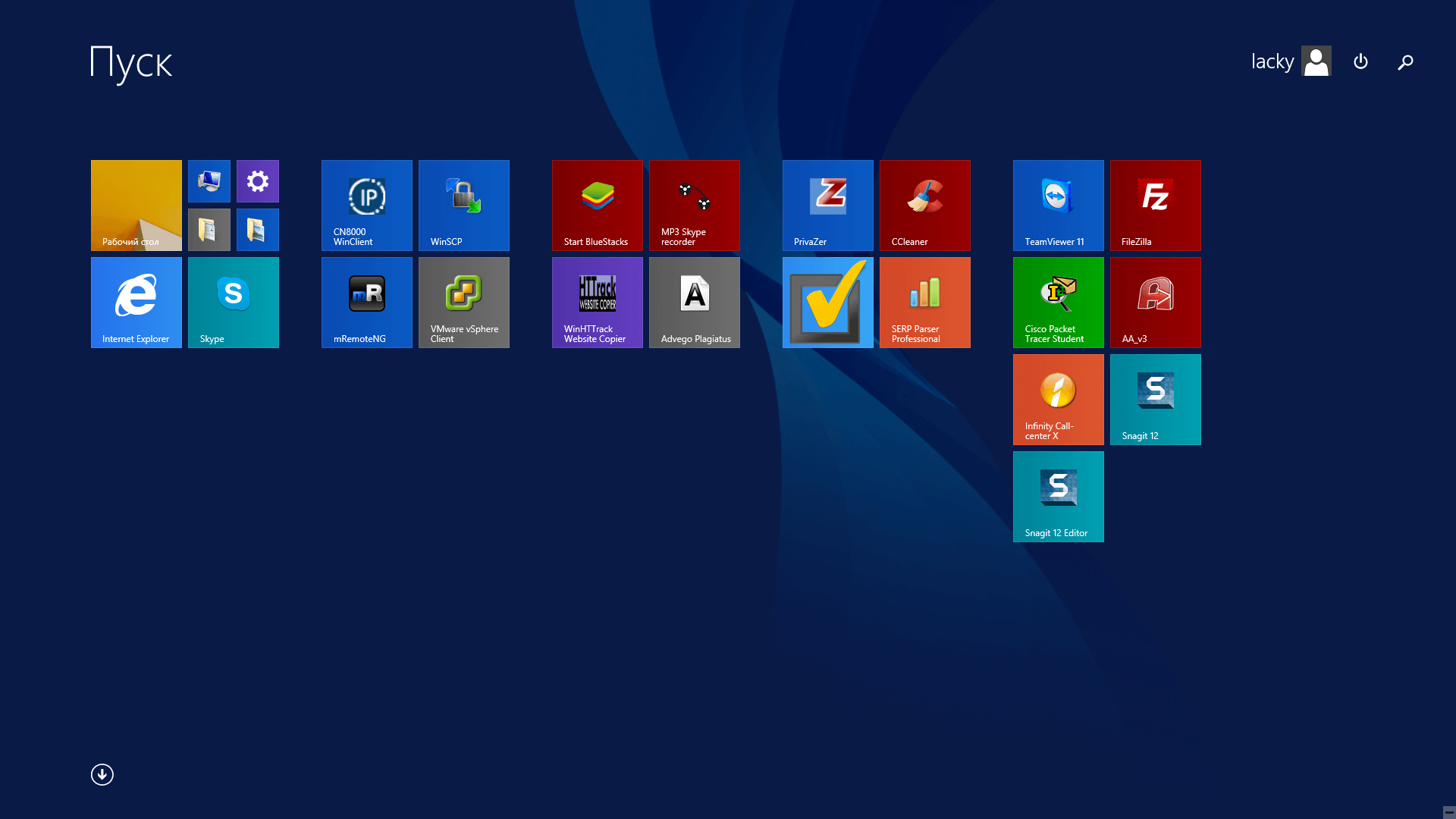Start BlueStacks from its tile
This screenshot has width=1456, height=819.
coord(598,206)
